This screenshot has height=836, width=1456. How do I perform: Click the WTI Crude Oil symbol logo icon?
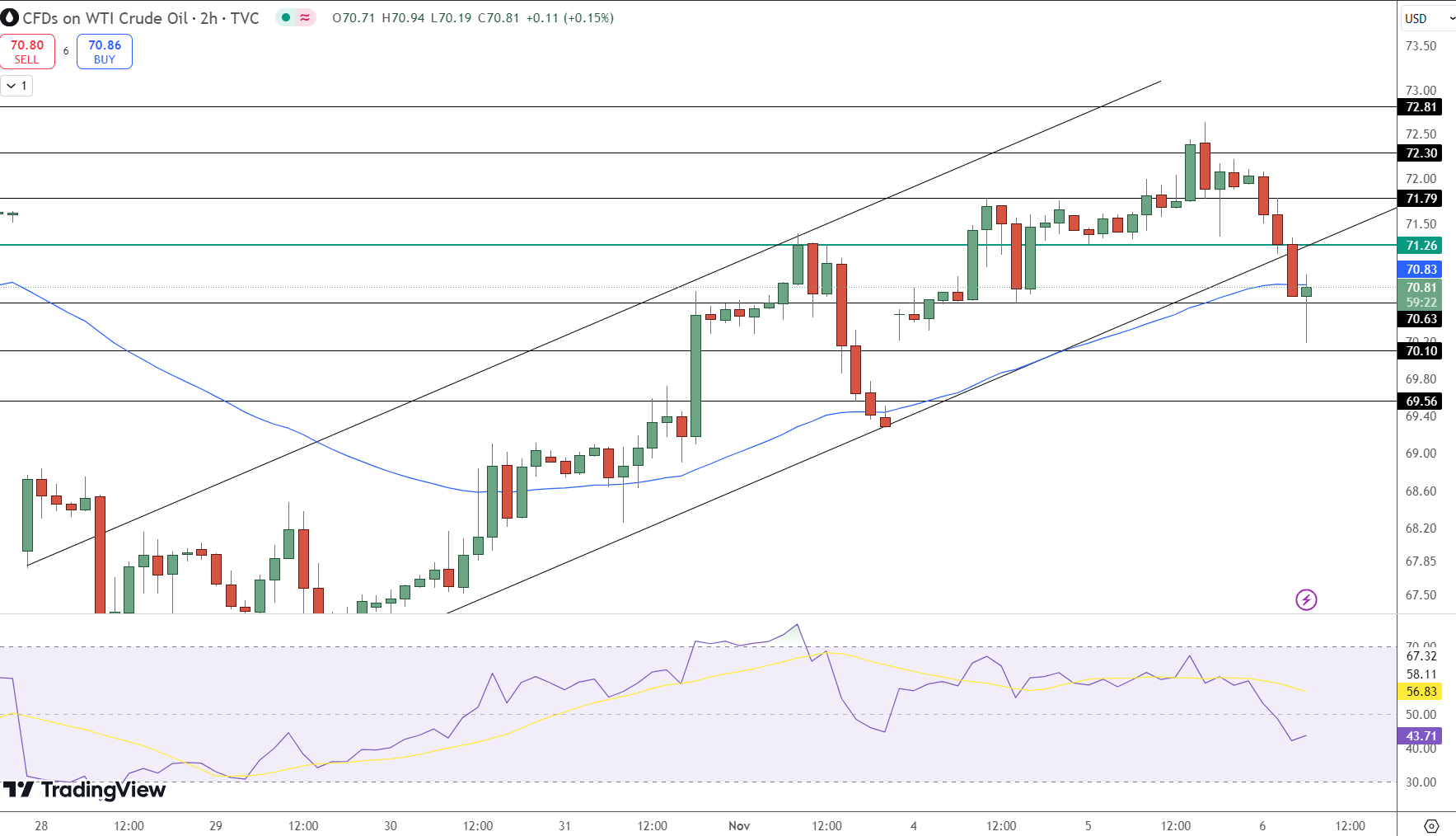[10, 17]
